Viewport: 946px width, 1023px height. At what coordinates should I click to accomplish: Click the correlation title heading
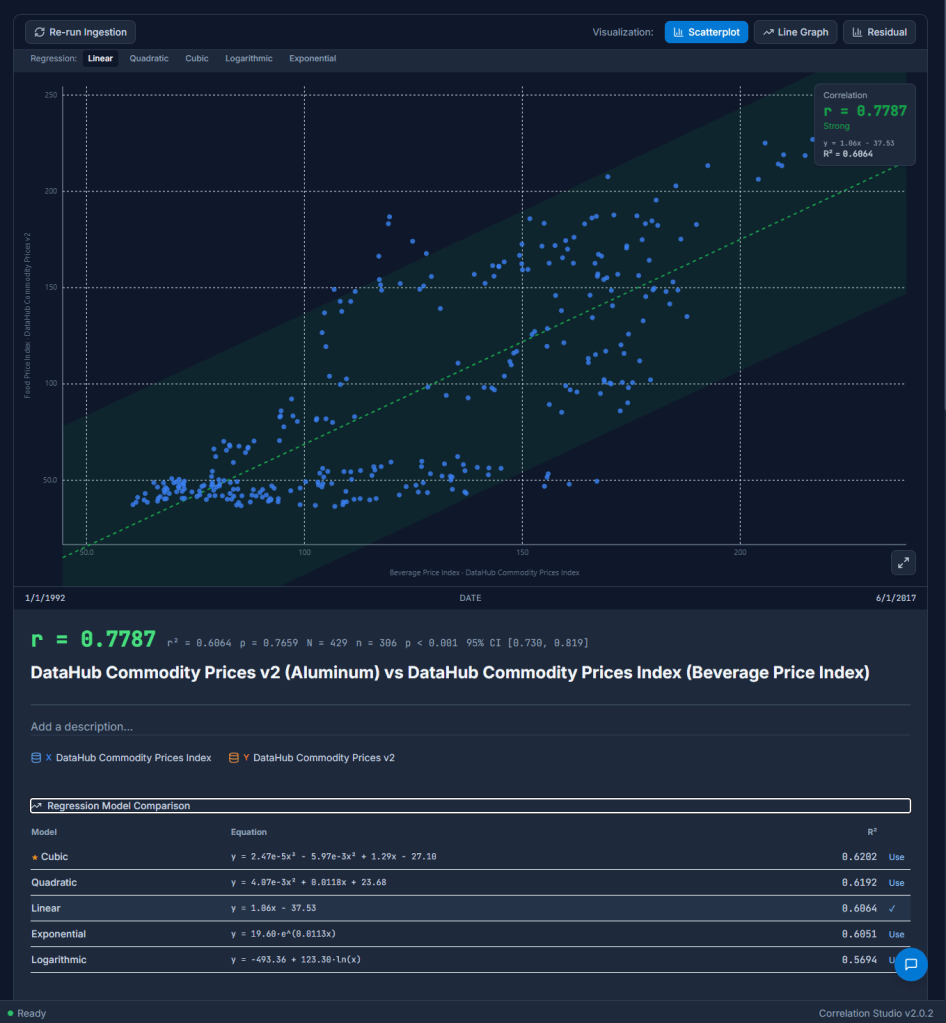click(x=450, y=673)
